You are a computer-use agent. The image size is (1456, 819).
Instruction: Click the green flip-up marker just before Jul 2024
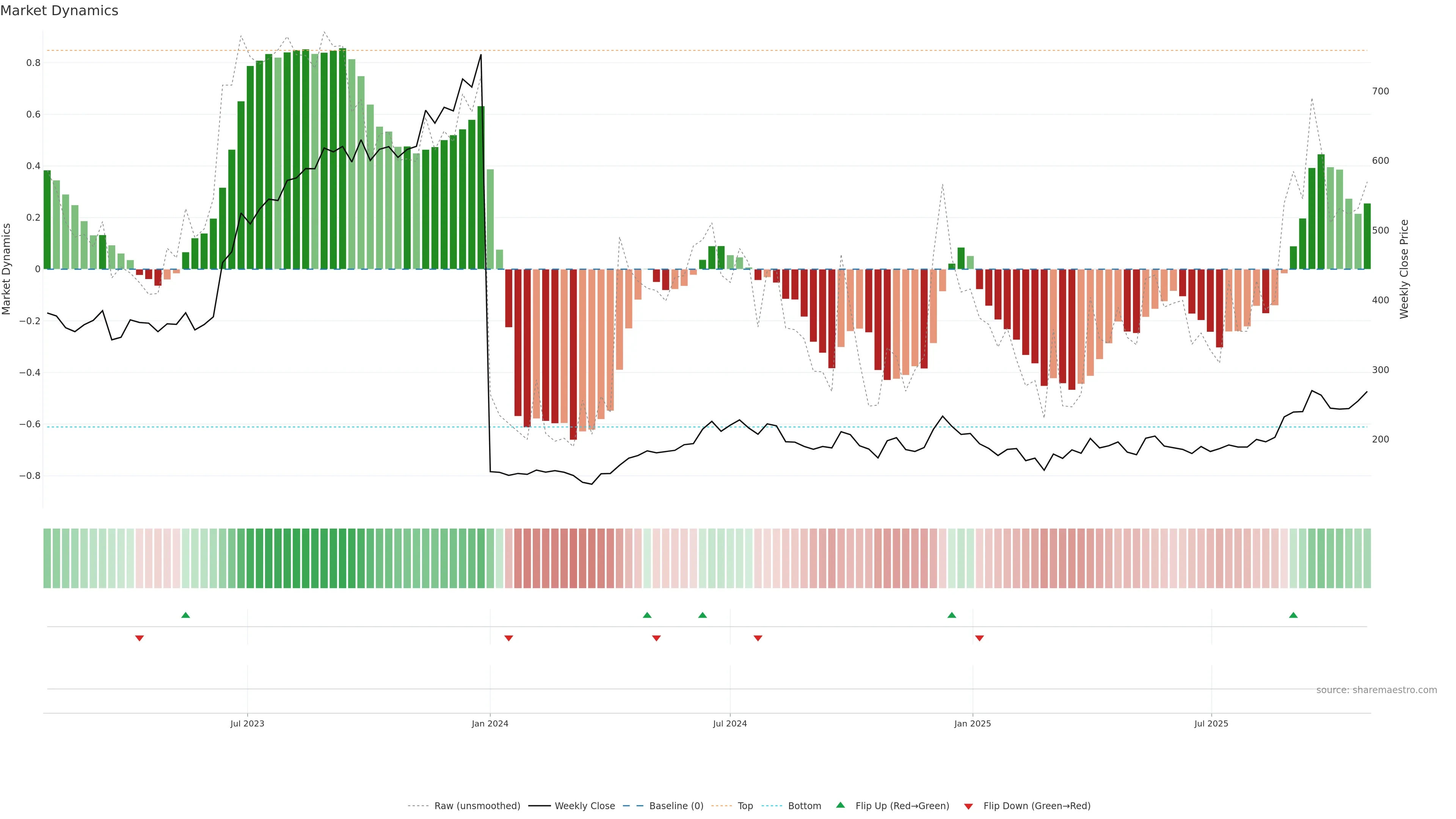click(x=703, y=615)
